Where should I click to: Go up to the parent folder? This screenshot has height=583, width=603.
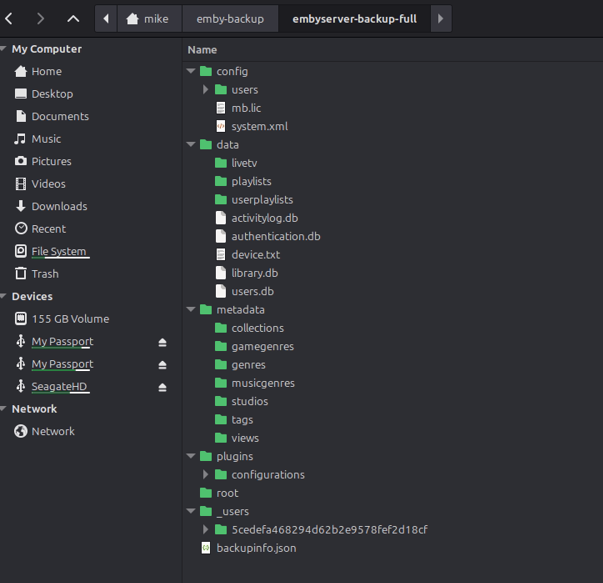click(x=73, y=18)
